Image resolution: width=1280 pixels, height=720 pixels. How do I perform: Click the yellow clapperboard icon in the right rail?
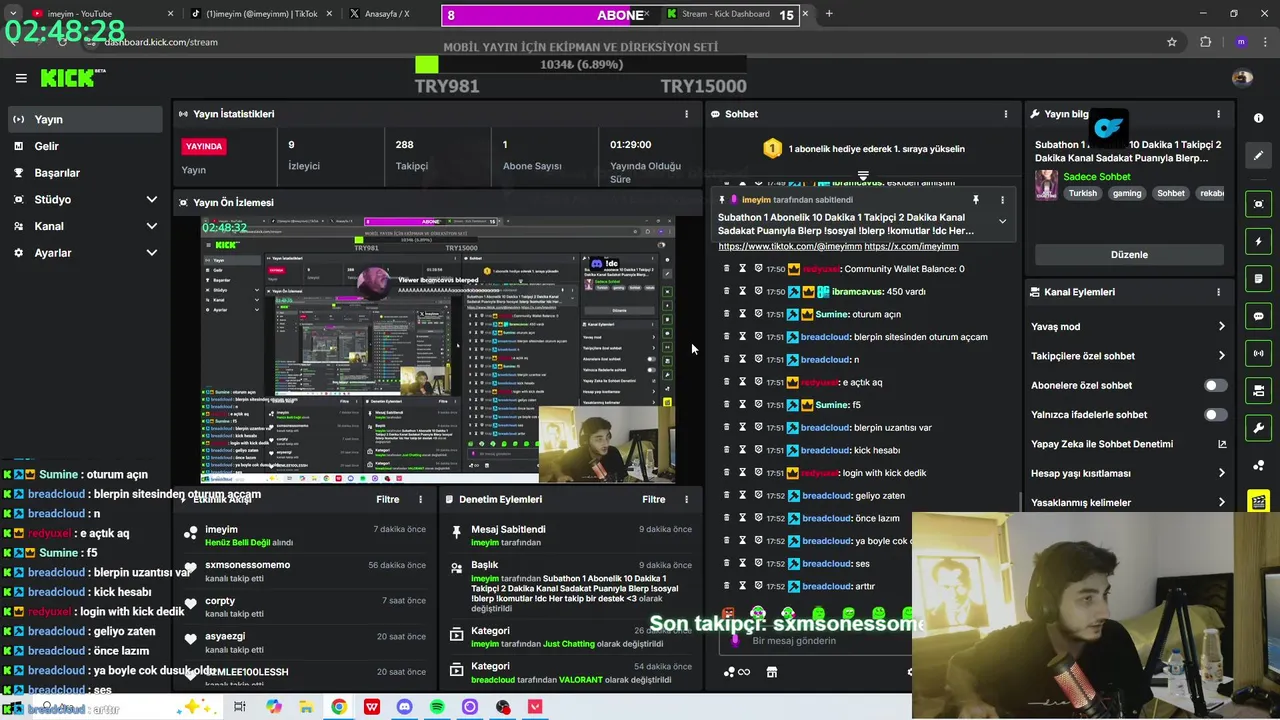[x=1258, y=501]
